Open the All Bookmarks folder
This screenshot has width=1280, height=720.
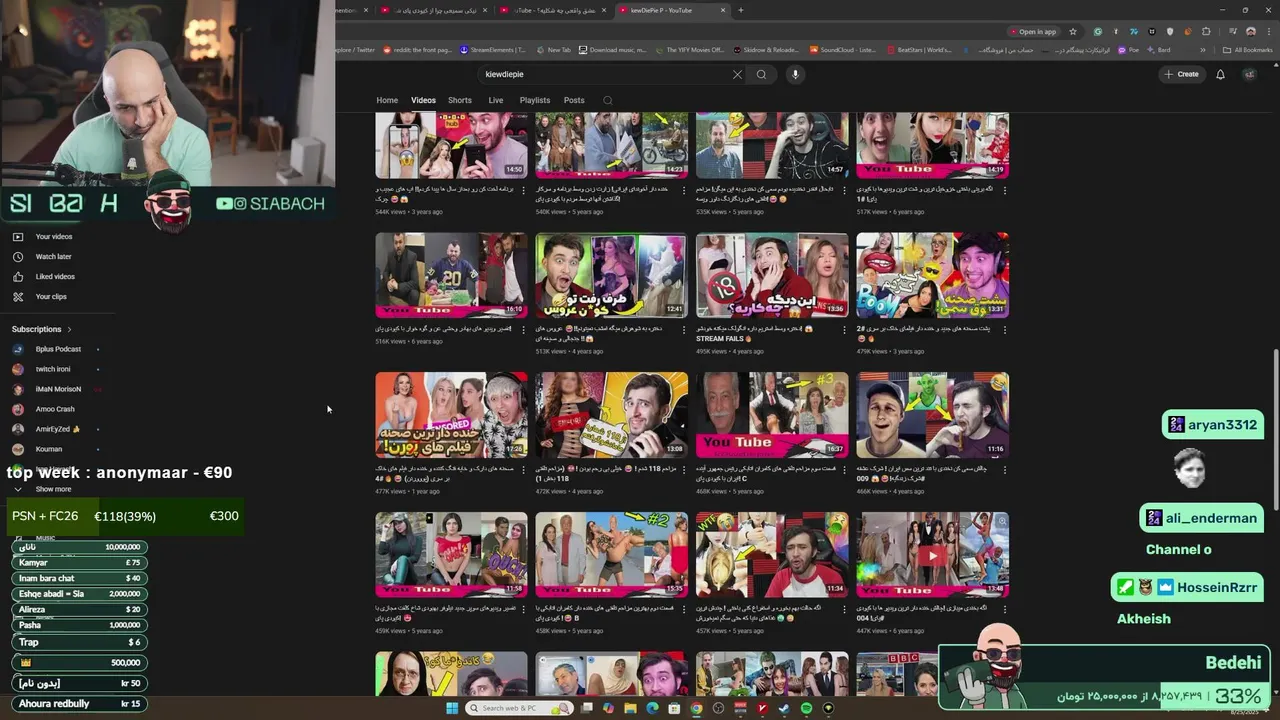(1247, 50)
